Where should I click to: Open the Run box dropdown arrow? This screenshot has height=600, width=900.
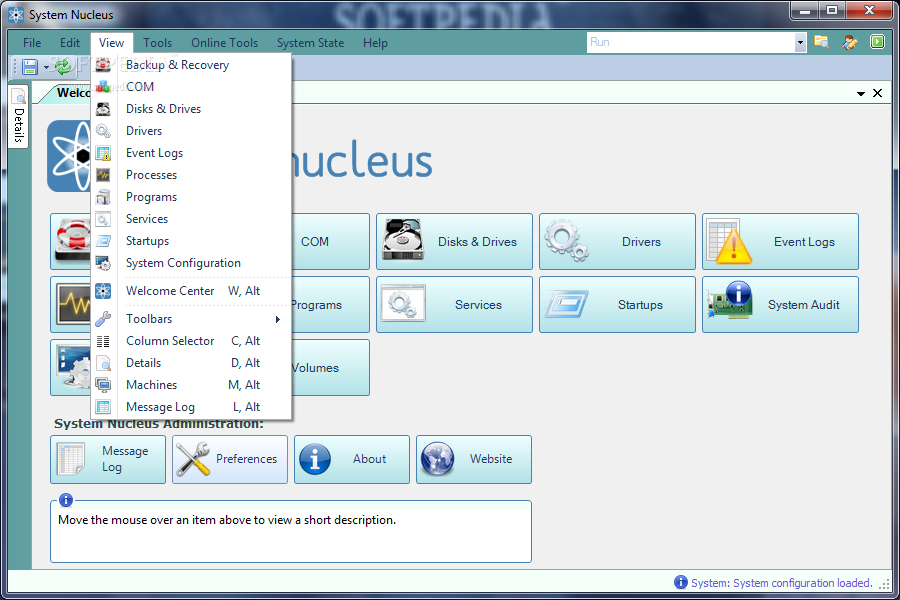click(800, 42)
